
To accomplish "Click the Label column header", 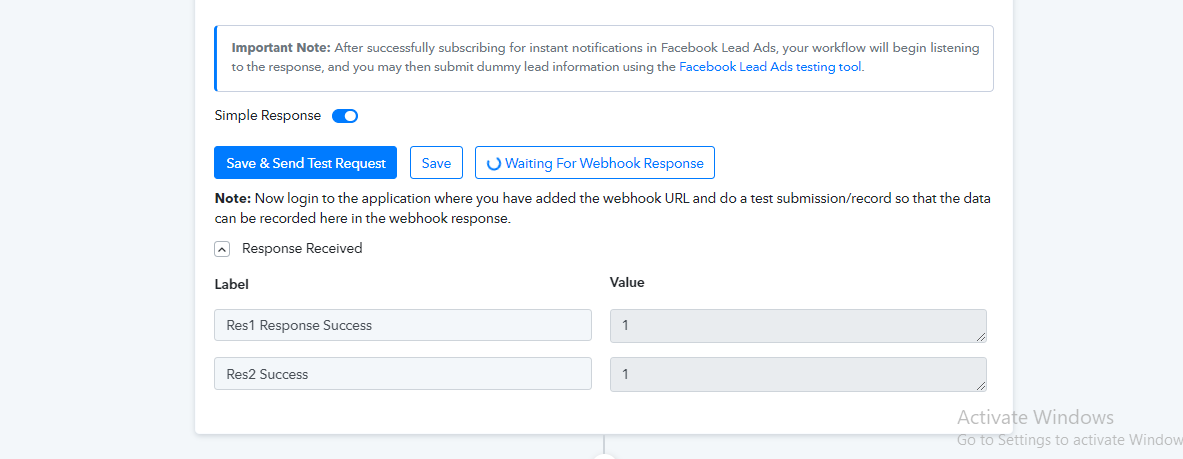I will point(232,285).
